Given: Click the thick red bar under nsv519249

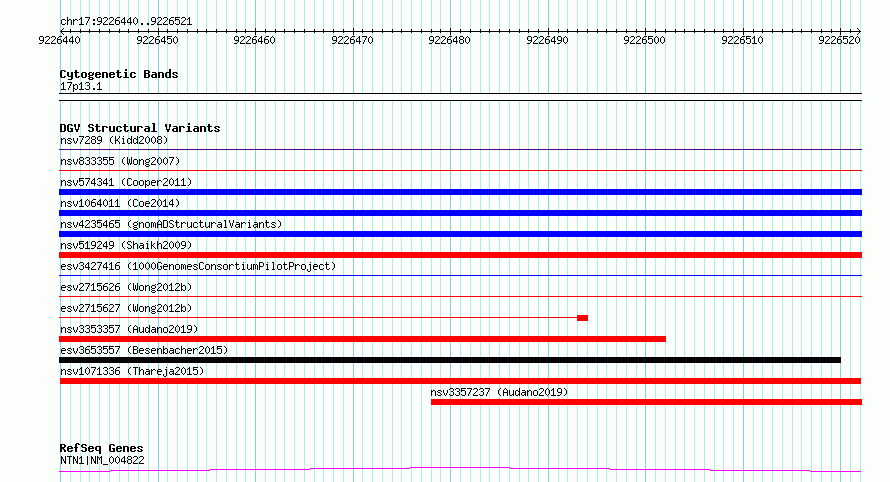Looking at the screenshot, I should 460,255.
